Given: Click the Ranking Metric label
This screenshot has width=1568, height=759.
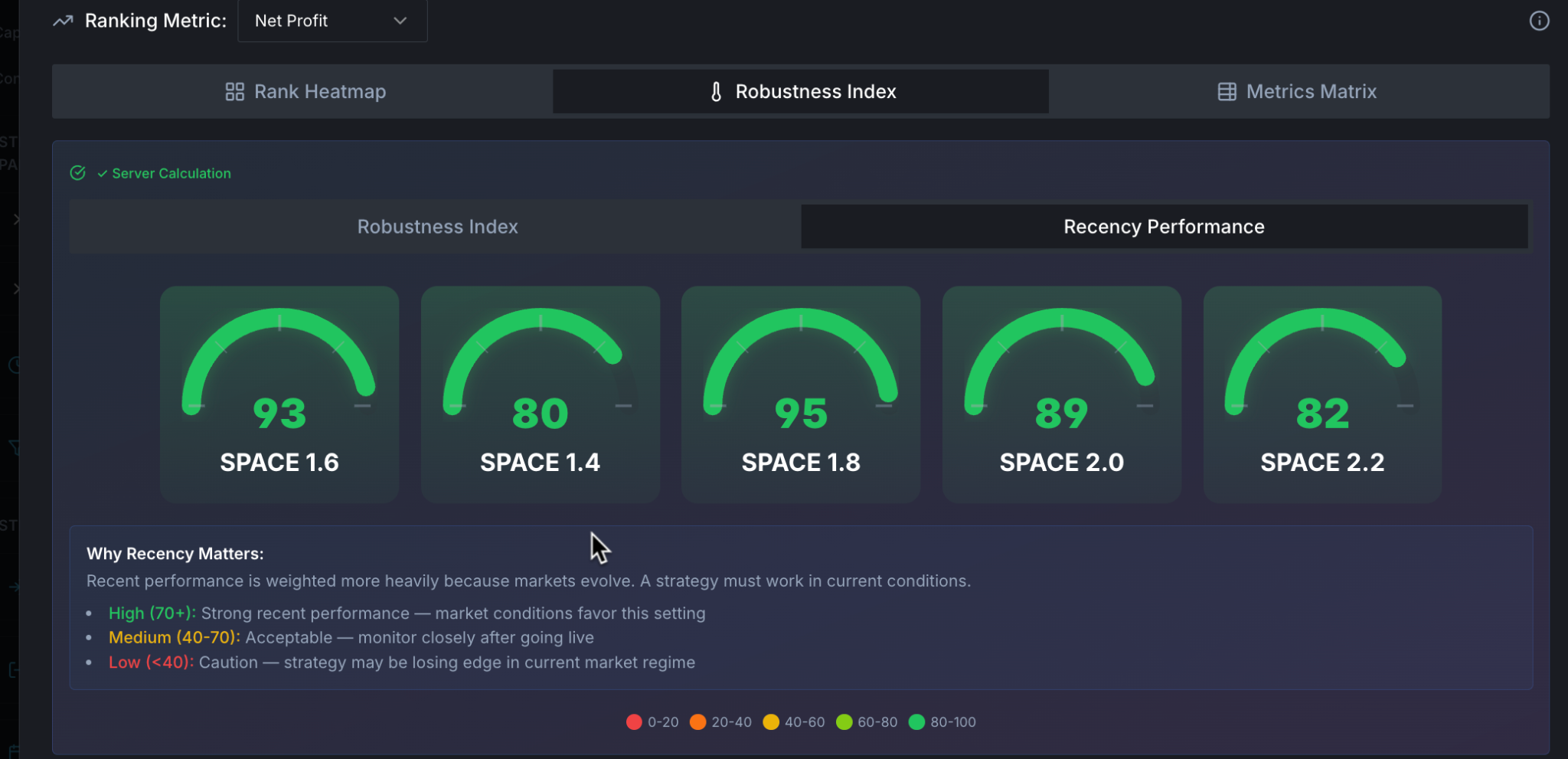Looking at the screenshot, I should (155, 21).
